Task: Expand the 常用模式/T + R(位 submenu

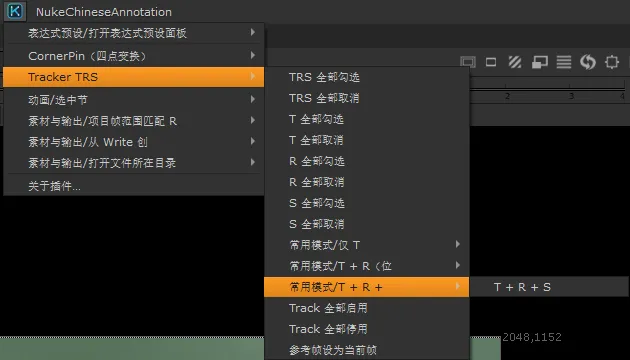Action: (x=366, y=266)
